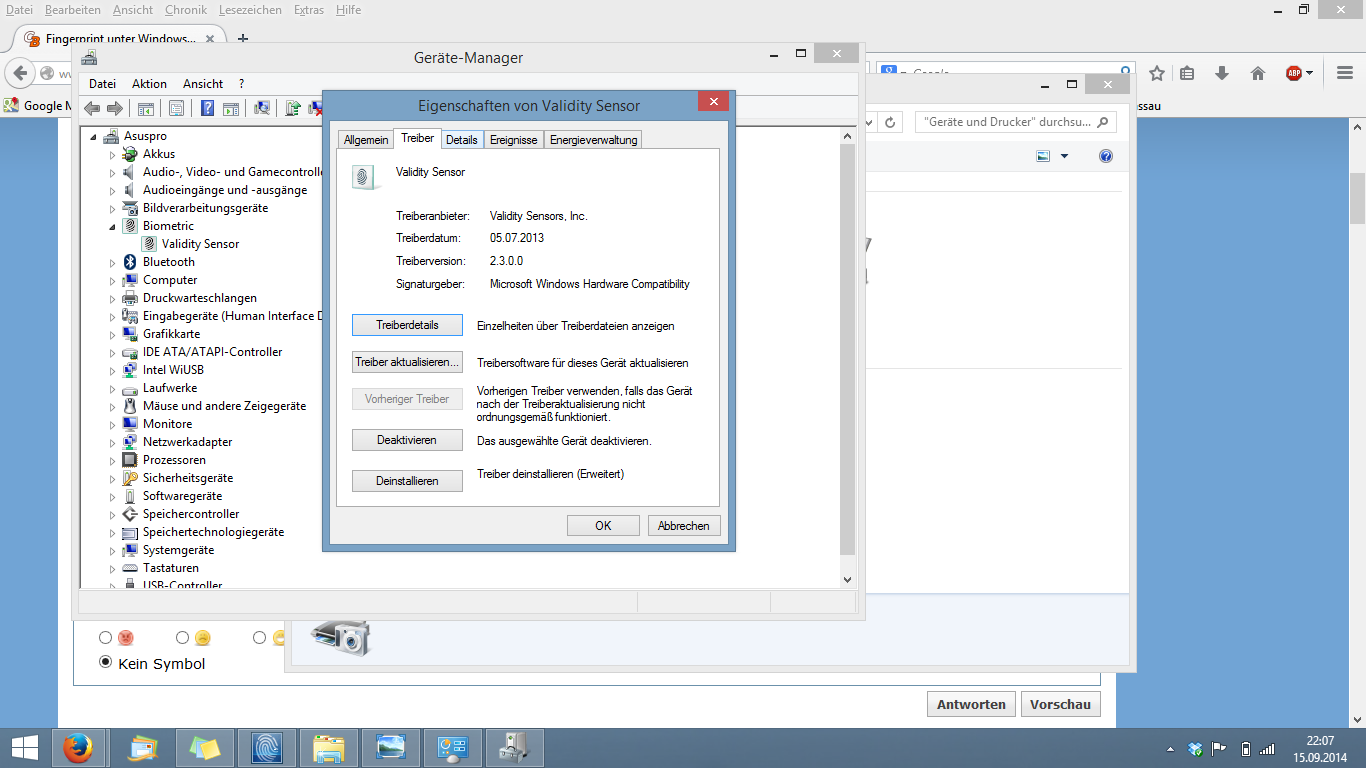
Task: Click the Dropbox icon in the system tray
Action: coord(1195,748)
